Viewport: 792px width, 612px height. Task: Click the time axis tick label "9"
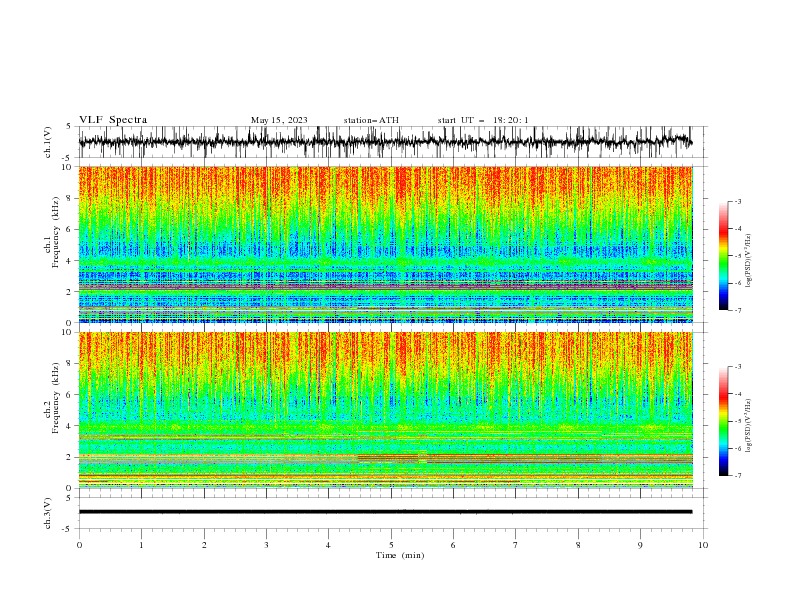[x=640, y=545]
